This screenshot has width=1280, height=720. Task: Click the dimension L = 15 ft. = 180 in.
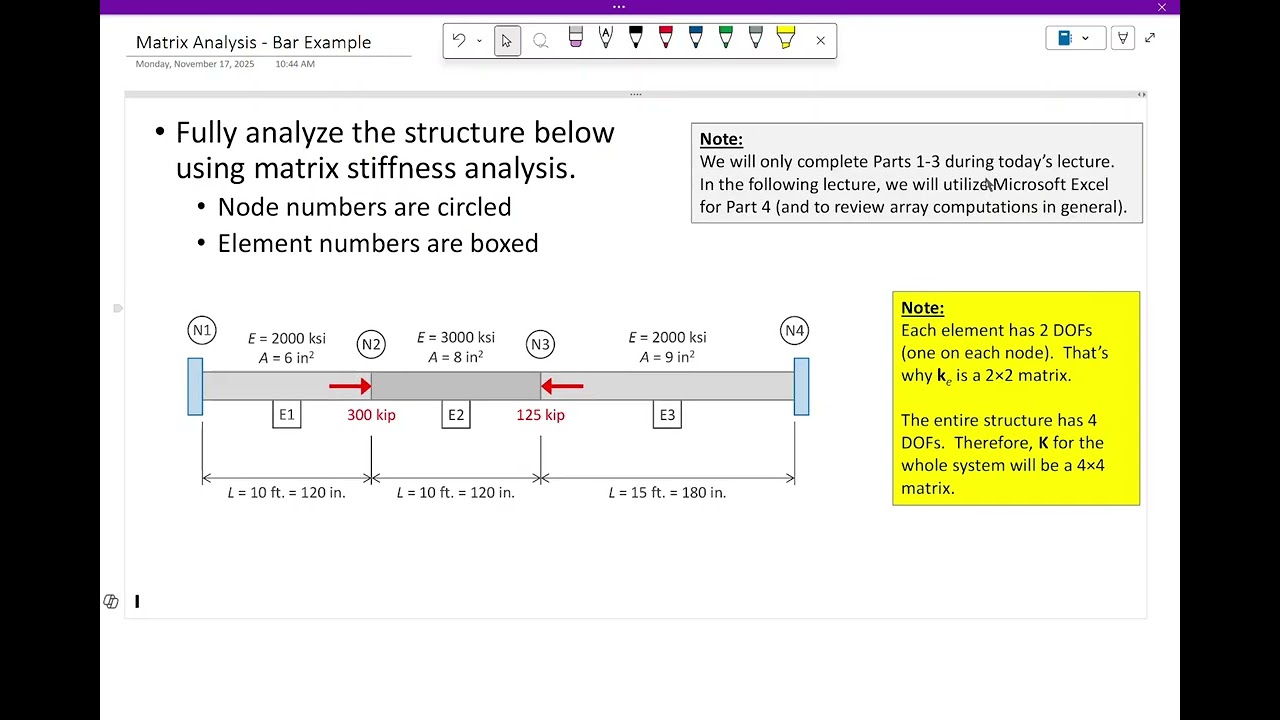click(x=667, y=492)
